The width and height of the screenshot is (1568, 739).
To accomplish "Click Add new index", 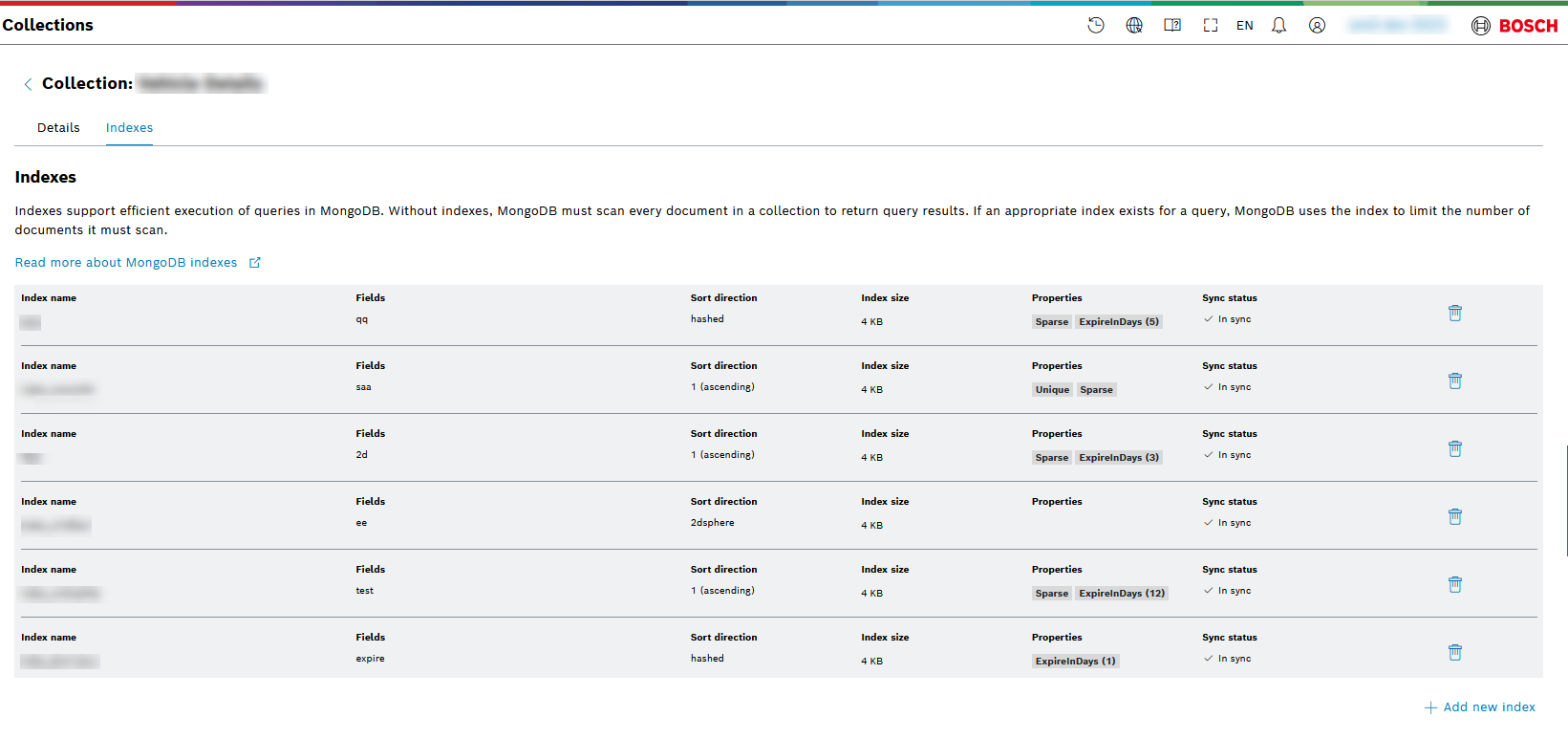I will point(1480,707).
